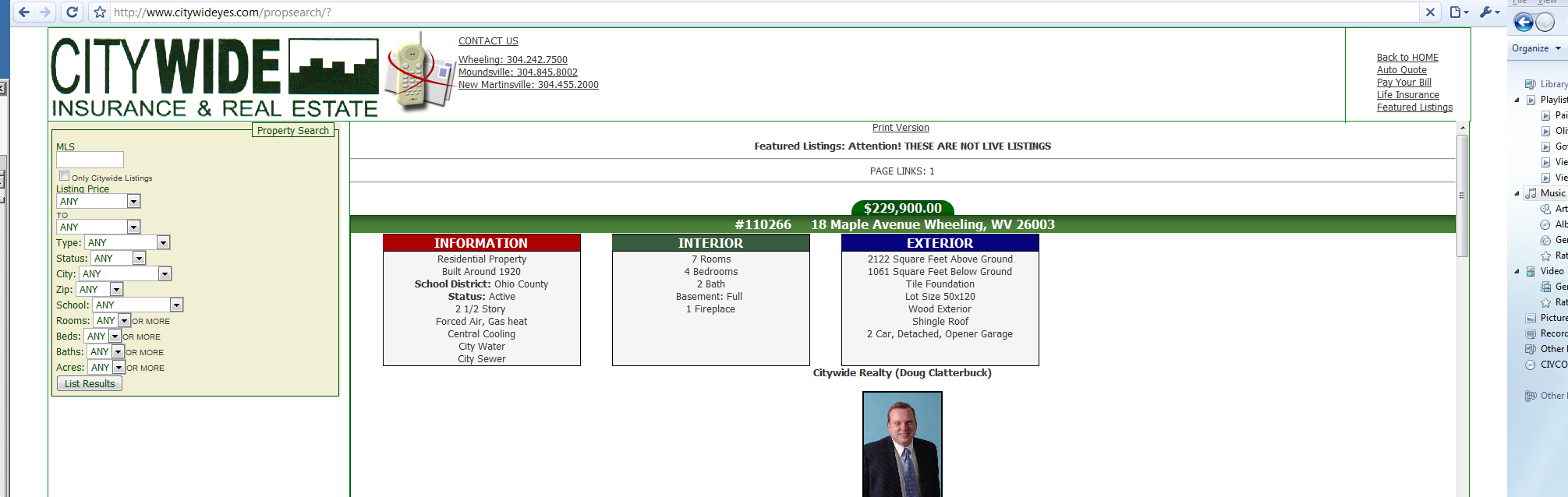Screen dimensions: 1568x497
Task: Go Back to HOME link
Action: coord(1407,58)
